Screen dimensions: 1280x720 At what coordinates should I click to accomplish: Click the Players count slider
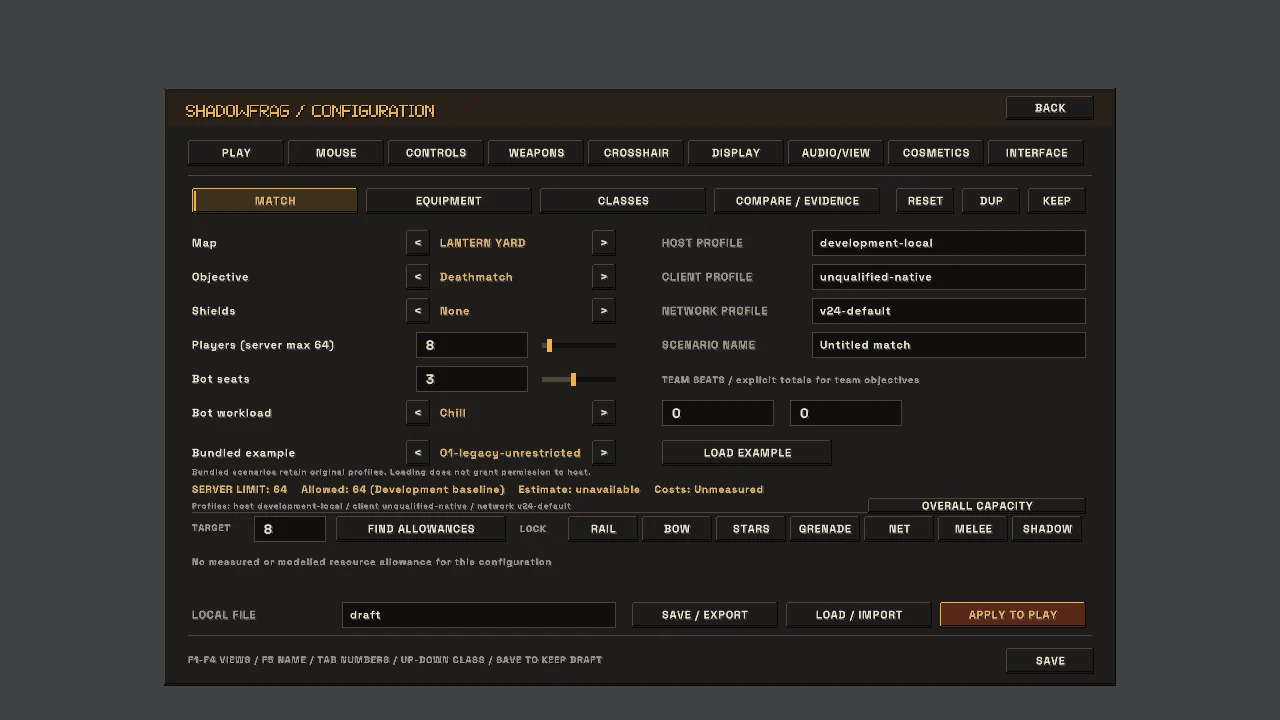[579, 345]
